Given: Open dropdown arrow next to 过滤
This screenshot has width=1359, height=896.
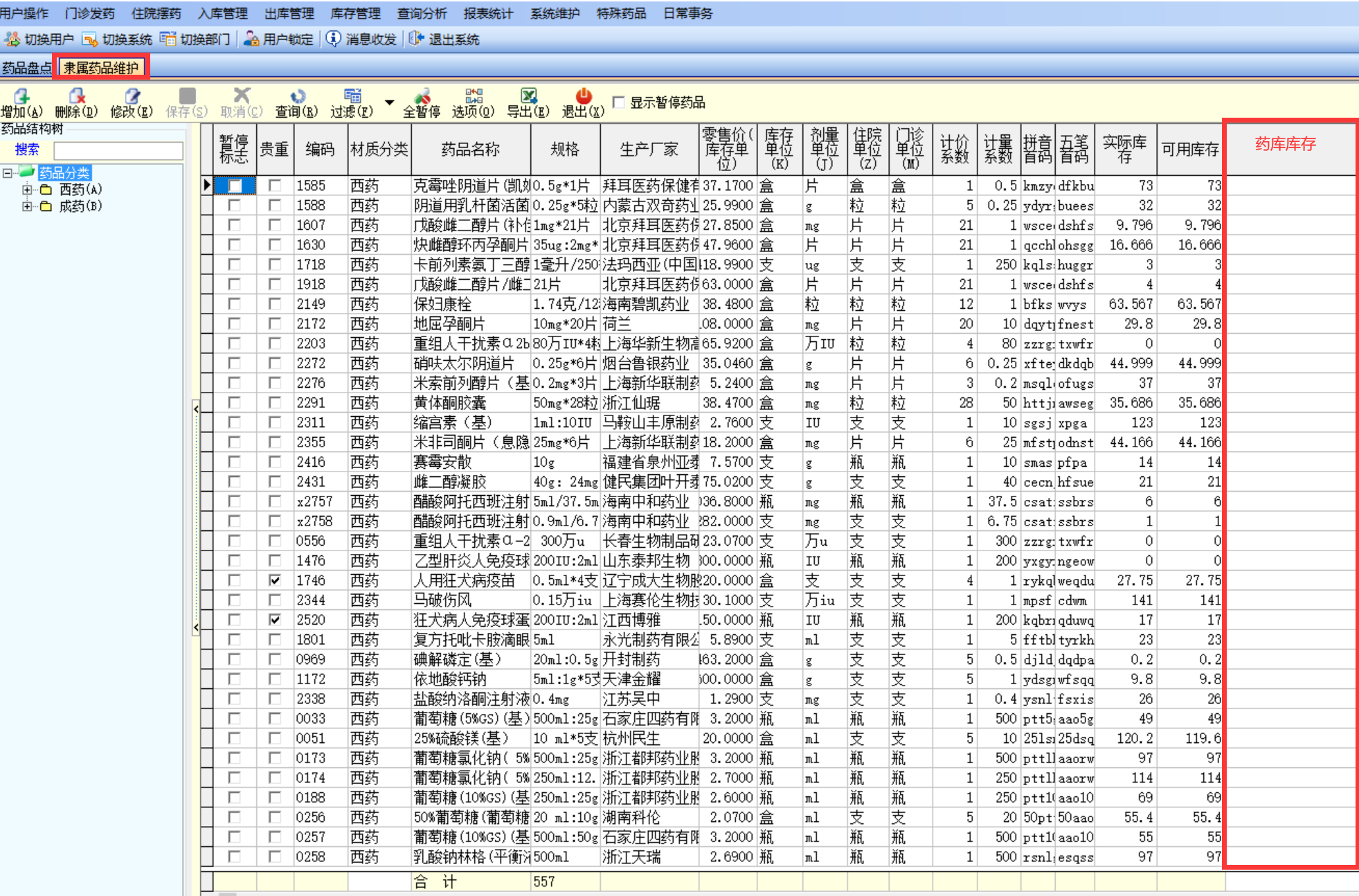Looking at the screenshot, I should (390, 102).
